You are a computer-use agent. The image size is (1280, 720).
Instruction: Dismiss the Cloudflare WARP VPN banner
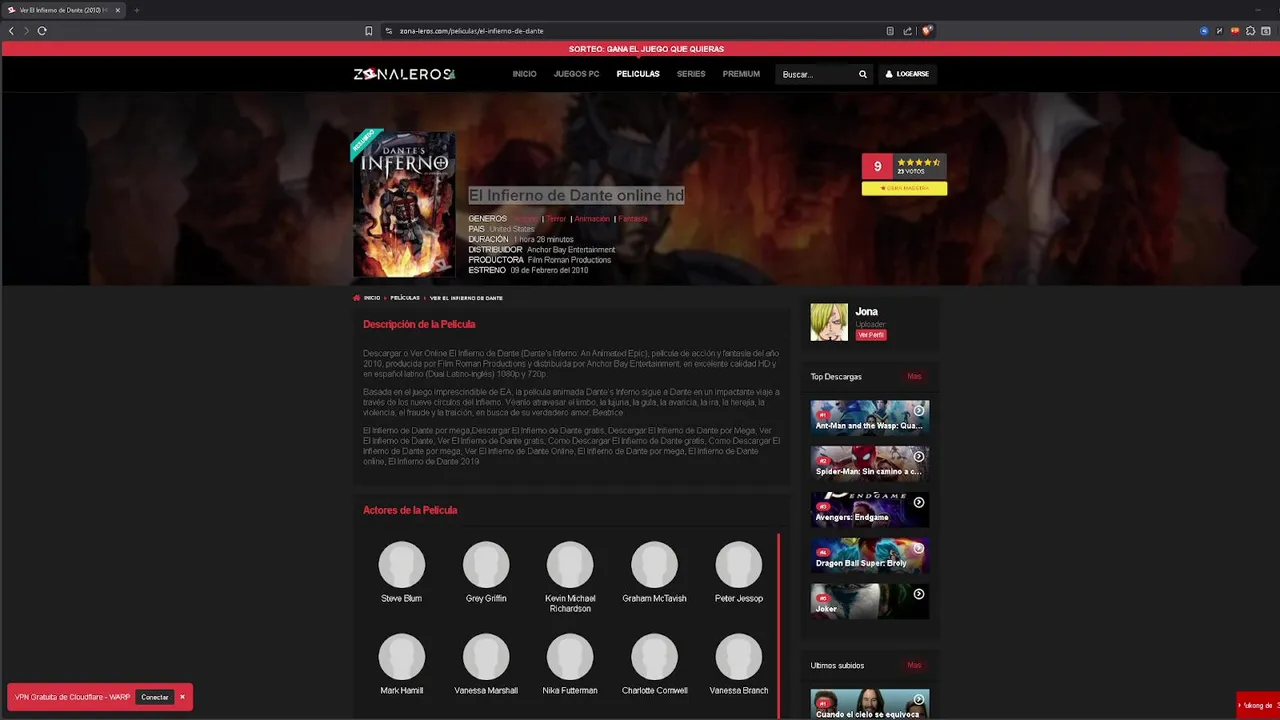click(182, 697)
